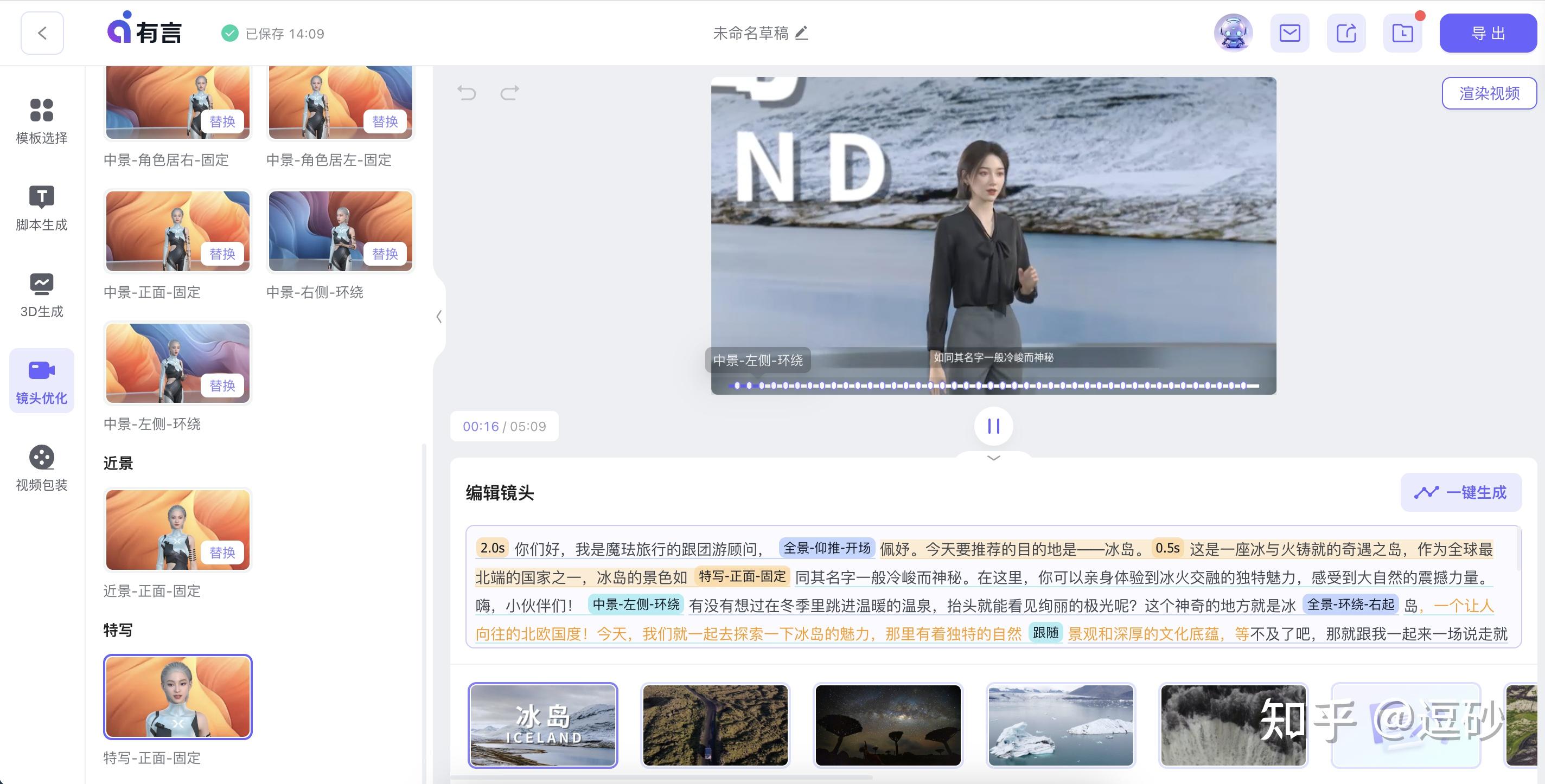Open the 模板选择 panel
The width and height of the screenshot is (1545, 784).
pyautogui.click(x=41, y=121)
